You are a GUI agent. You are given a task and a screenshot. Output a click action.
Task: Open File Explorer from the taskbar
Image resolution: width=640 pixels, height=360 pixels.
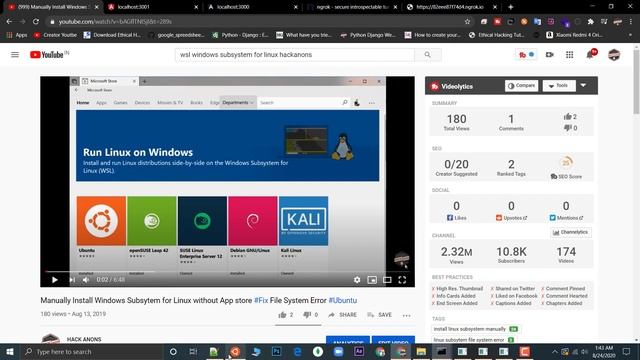click(x=421, y=351)
